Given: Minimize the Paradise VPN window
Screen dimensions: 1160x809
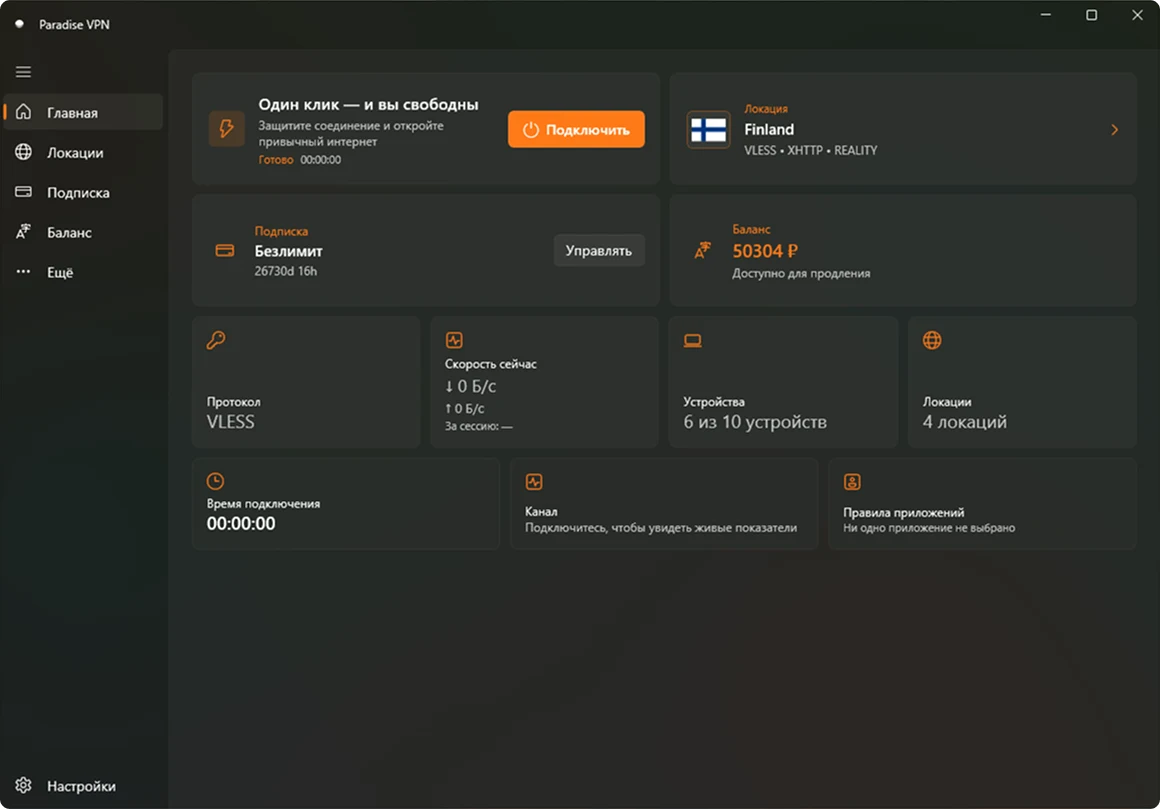Looking at the screenshot, I should tap(1045, 15).
